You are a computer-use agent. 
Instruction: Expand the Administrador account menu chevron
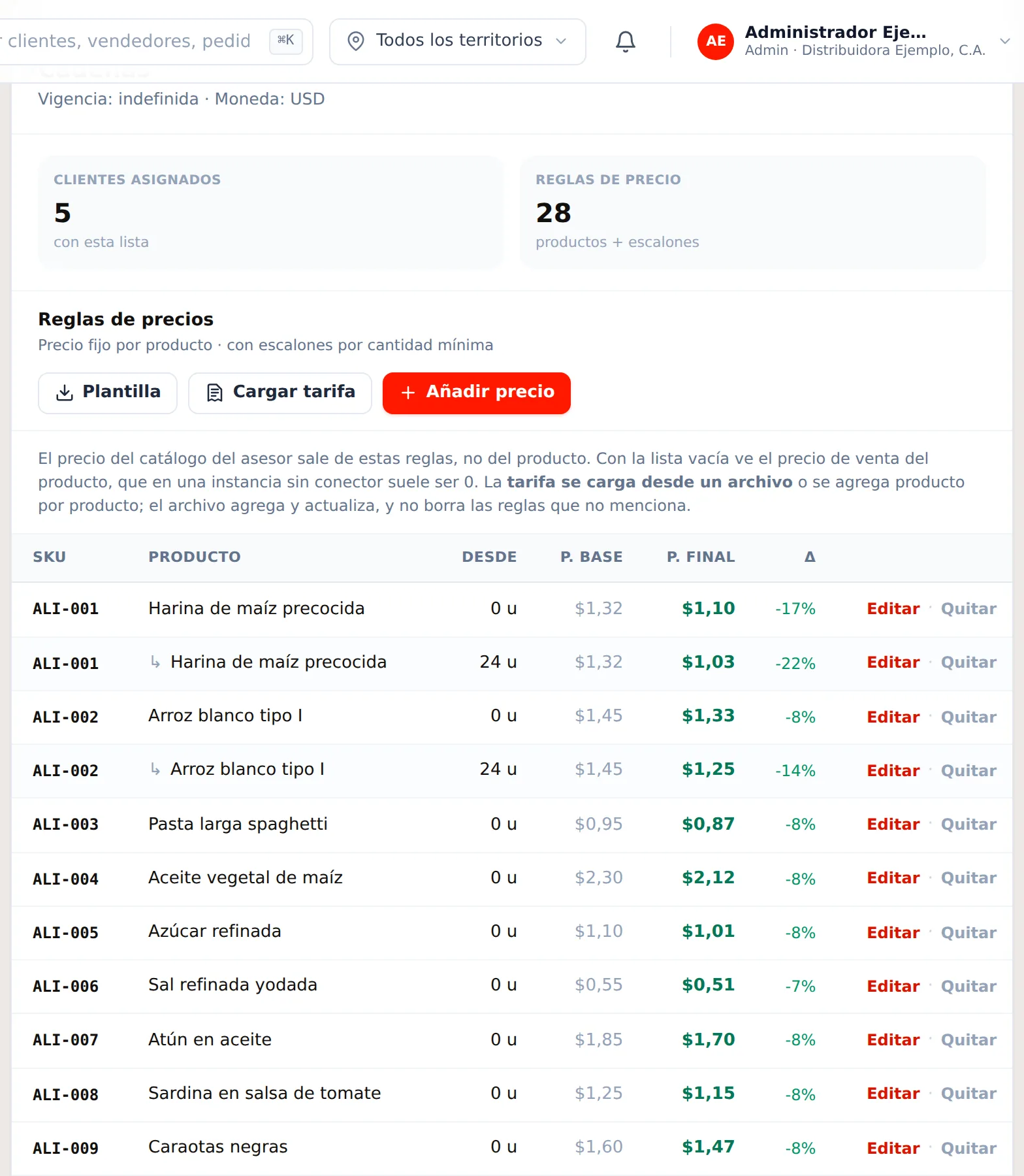pyautogui.click(x=1005, y=41)
